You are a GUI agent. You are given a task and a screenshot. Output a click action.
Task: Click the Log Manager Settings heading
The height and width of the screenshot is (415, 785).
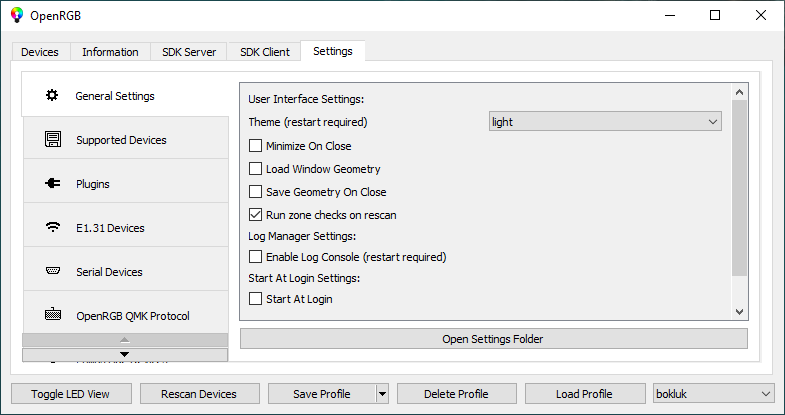pos(302,236)
